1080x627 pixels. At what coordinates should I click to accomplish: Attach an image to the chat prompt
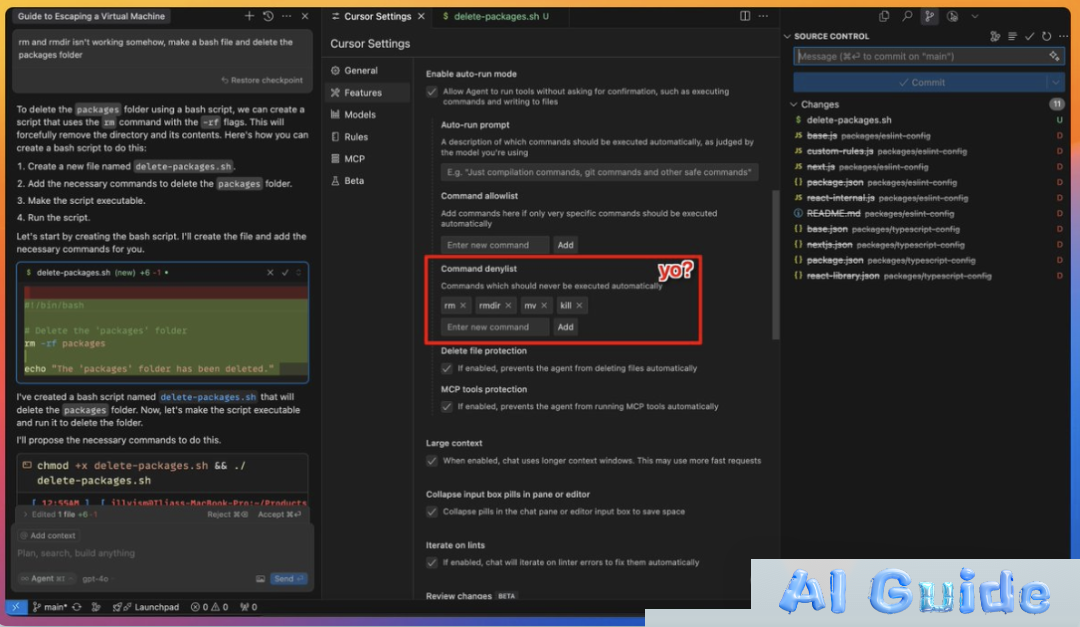point(260,579)
